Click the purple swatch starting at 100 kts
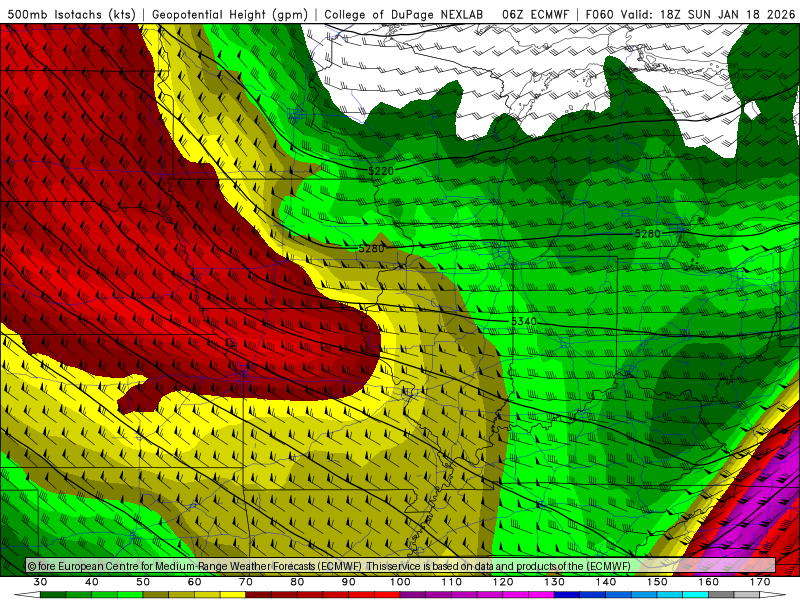 413,595
